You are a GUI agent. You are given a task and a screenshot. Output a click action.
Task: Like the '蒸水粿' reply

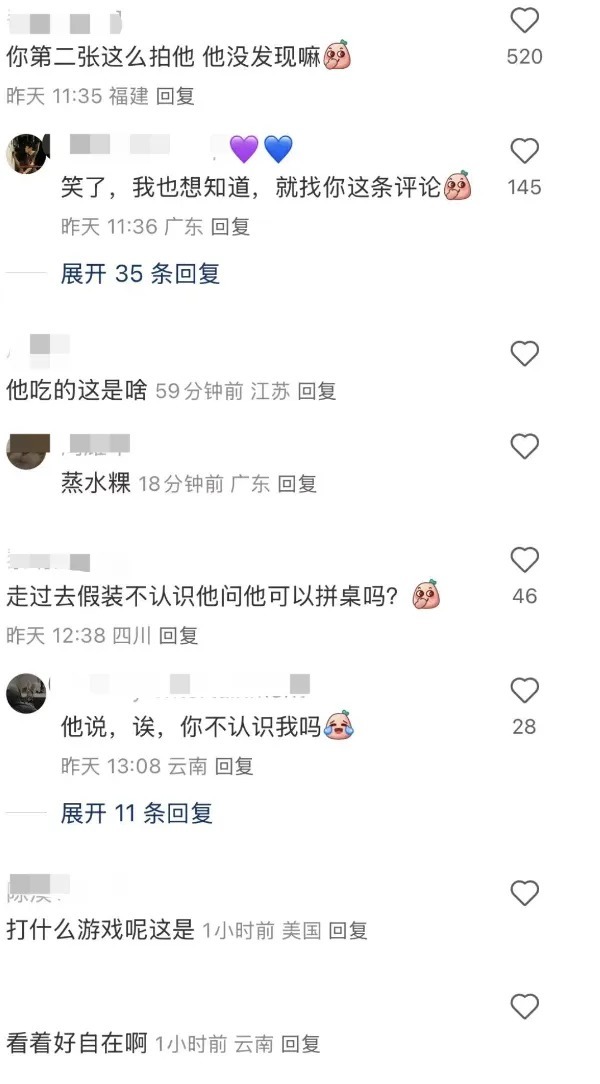524,447
